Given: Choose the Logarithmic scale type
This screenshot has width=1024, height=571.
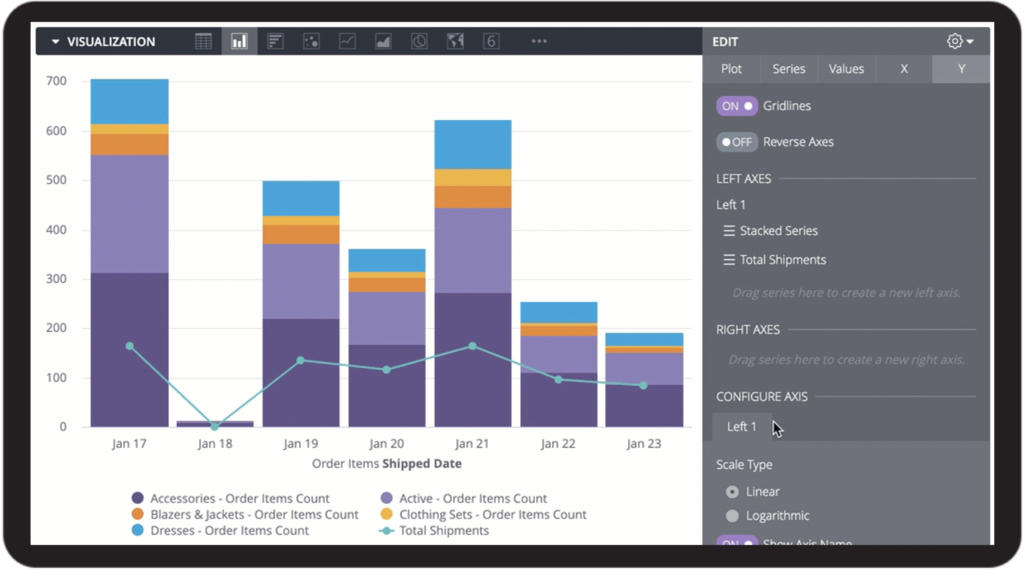Looking at the screenshot, I should click(732, 515).
